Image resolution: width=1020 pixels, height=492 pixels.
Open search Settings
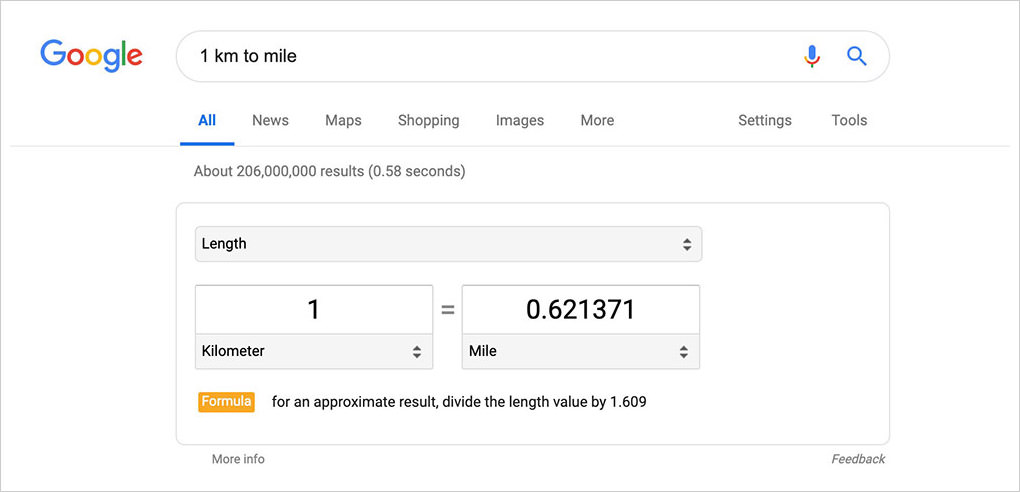(764, 120)
